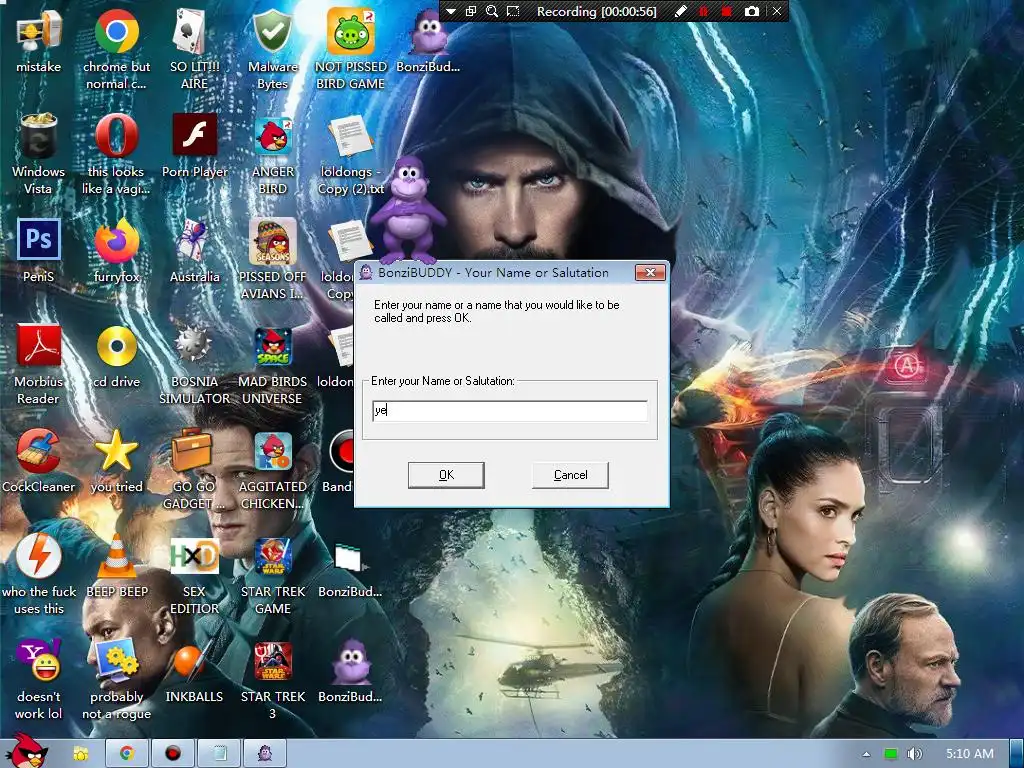
Task: Pause the recording with the red pause button
Action: 704,11
